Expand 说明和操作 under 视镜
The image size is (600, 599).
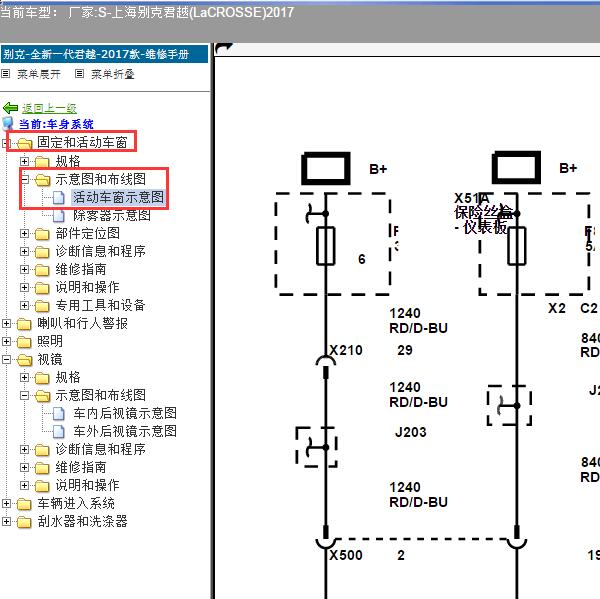[x=24, y=485]
